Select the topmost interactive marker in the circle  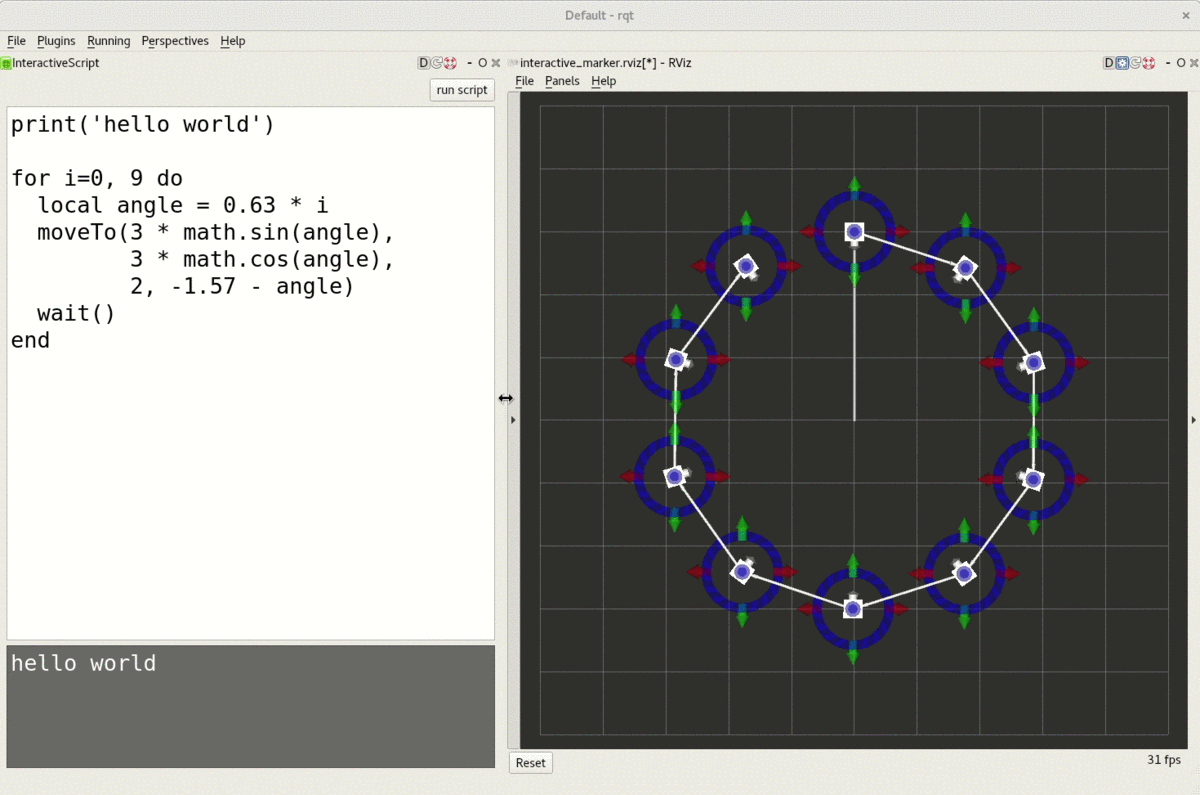click(854, 232)
